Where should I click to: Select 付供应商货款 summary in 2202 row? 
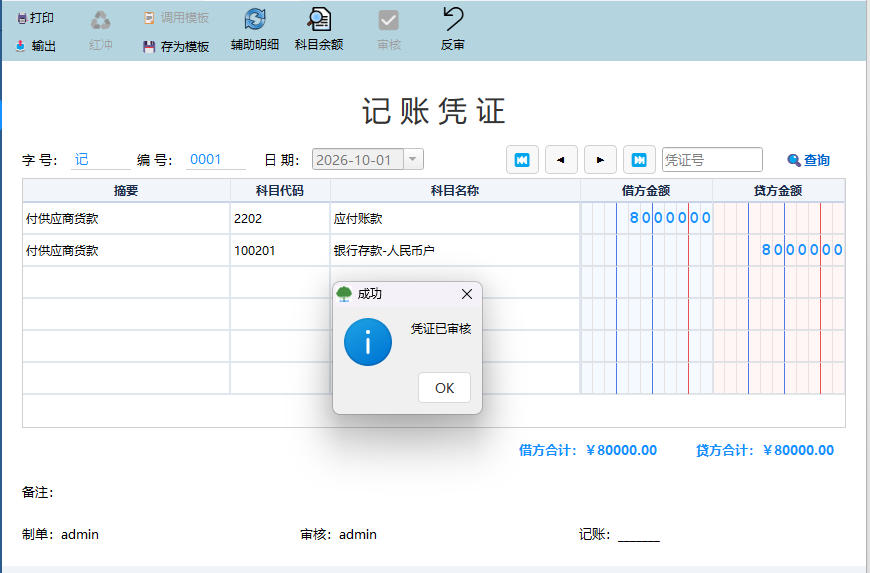click(x=126, y=219)
